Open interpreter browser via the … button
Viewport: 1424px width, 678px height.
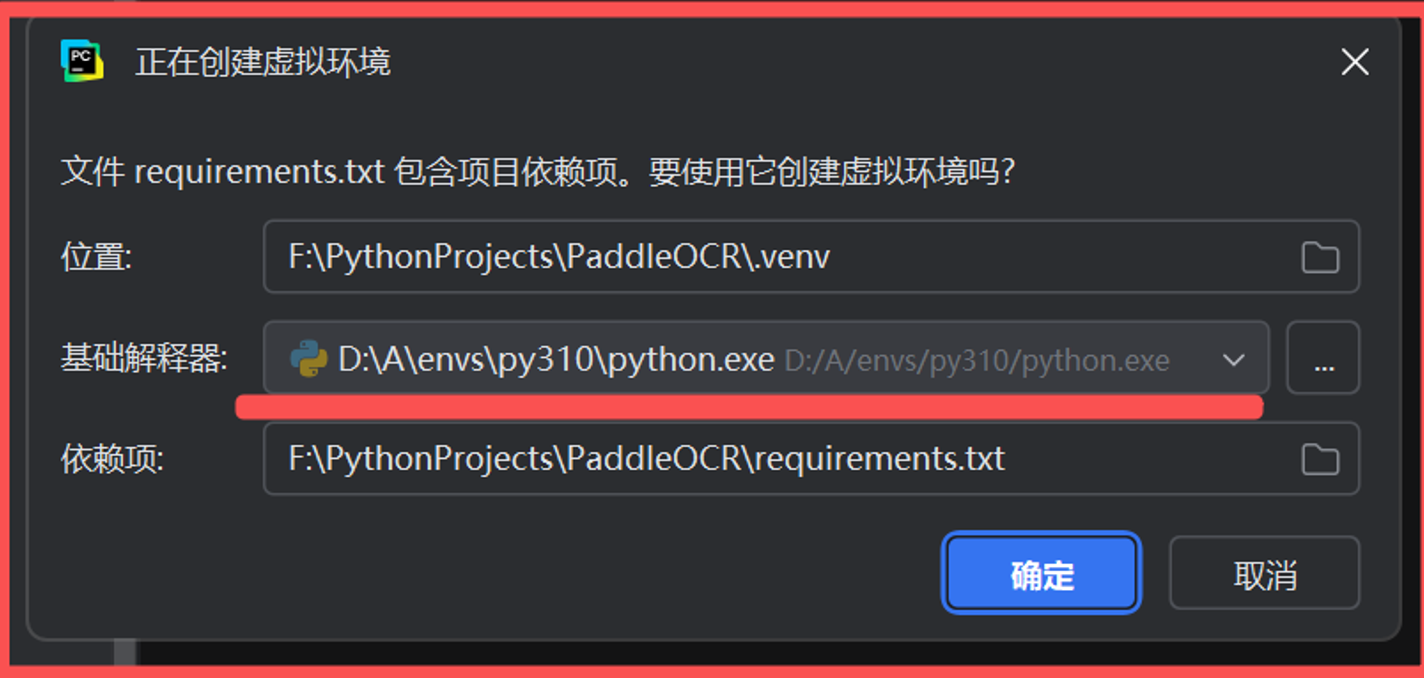(x=1323, y=358)
